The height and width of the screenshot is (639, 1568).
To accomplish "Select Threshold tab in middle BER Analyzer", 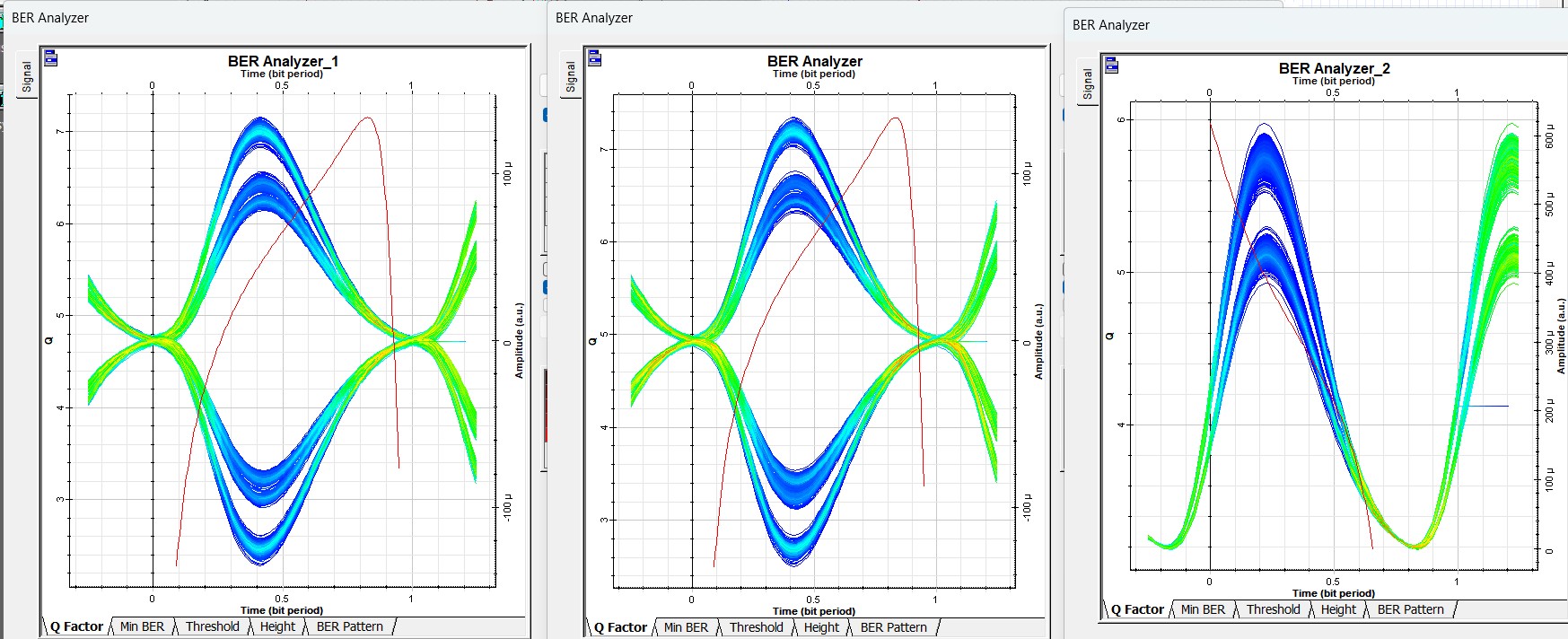I will click(756, 627).
